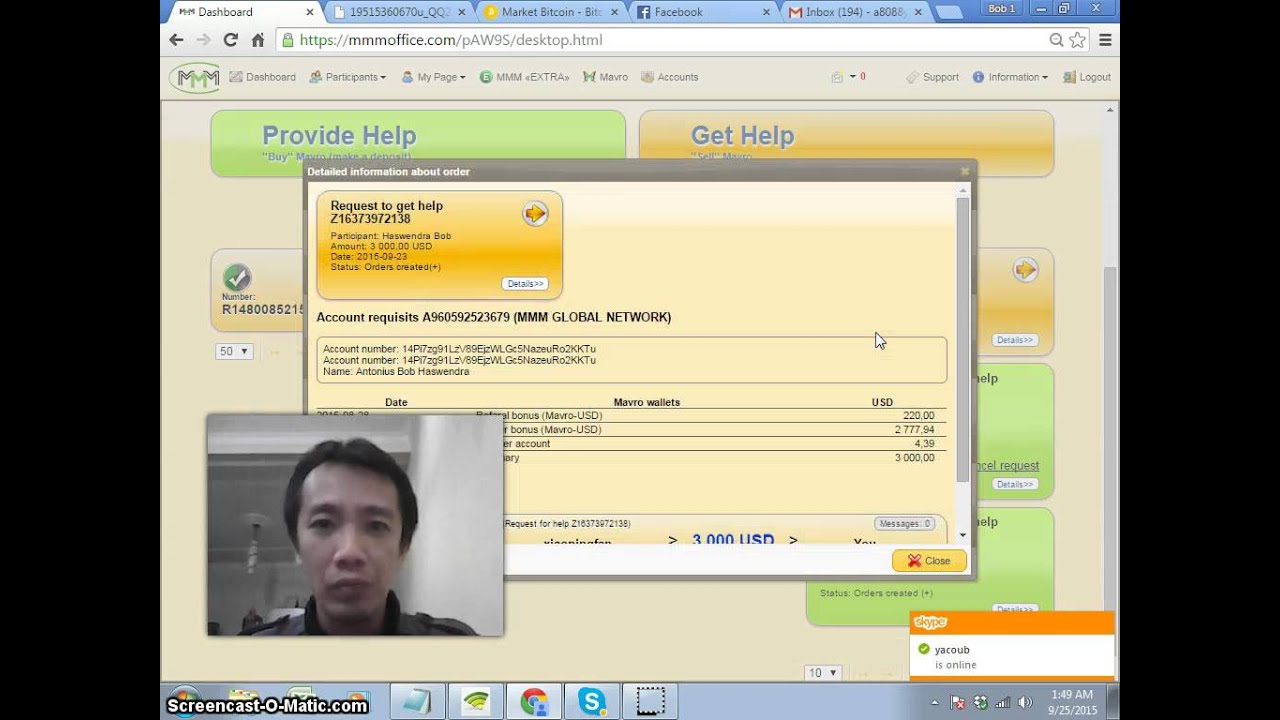Reload the page with the refresh icon

coord(230,40)
